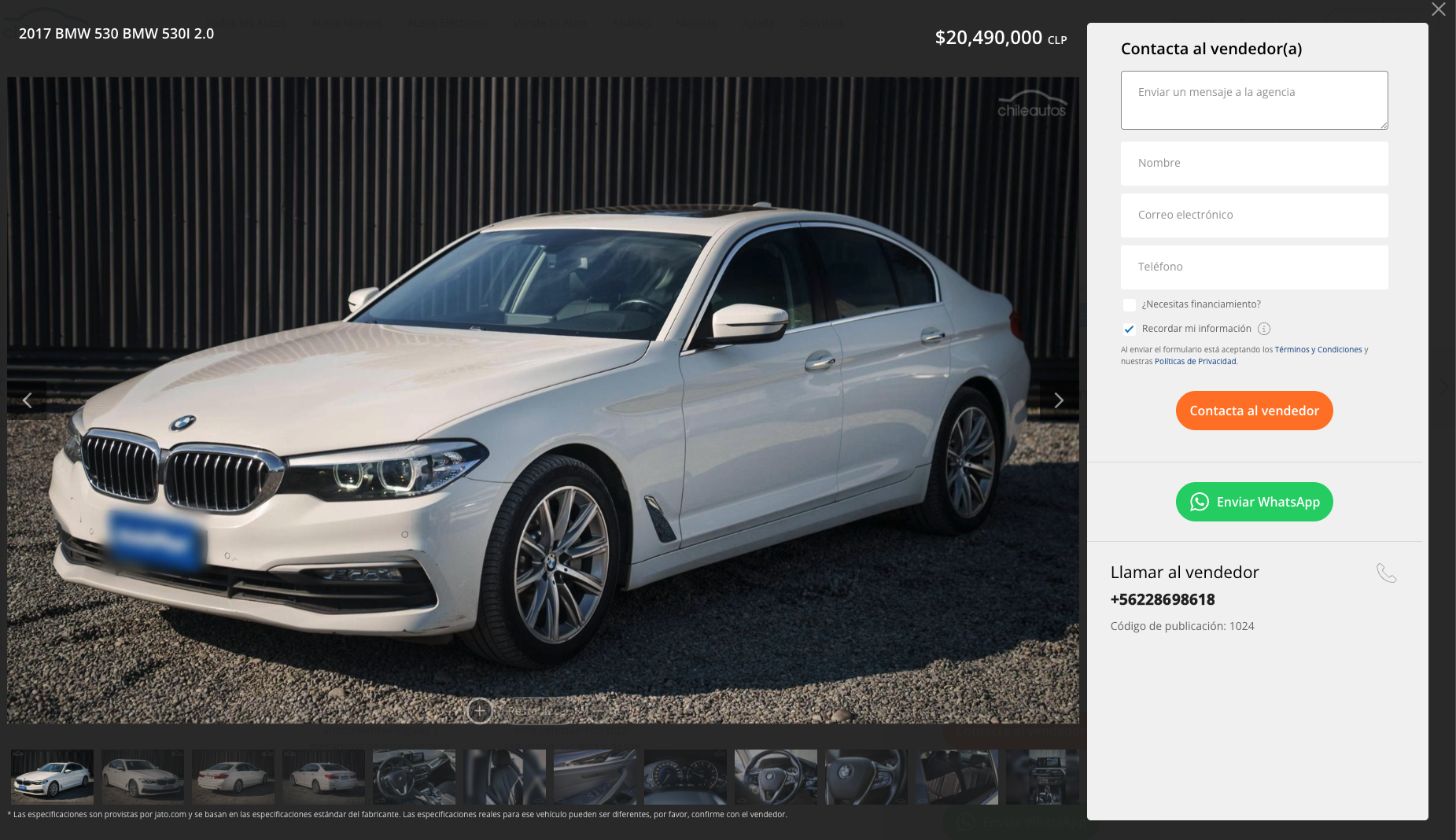Screen dimensions: 1456x840
Task: Select the steering wheel interior thumbnail
Action: click(x=776, y=776)
